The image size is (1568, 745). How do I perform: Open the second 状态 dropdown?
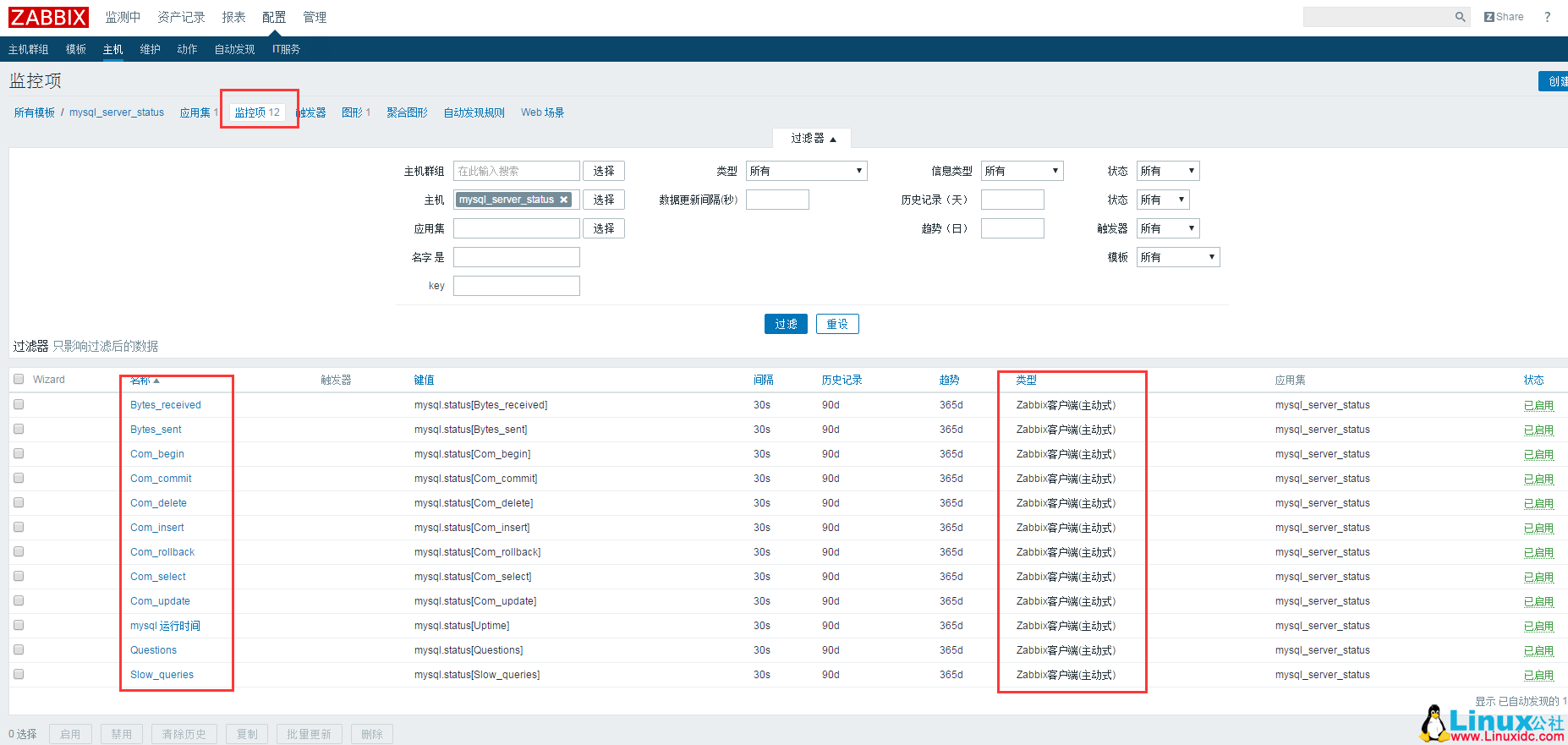coord(1163,200)
